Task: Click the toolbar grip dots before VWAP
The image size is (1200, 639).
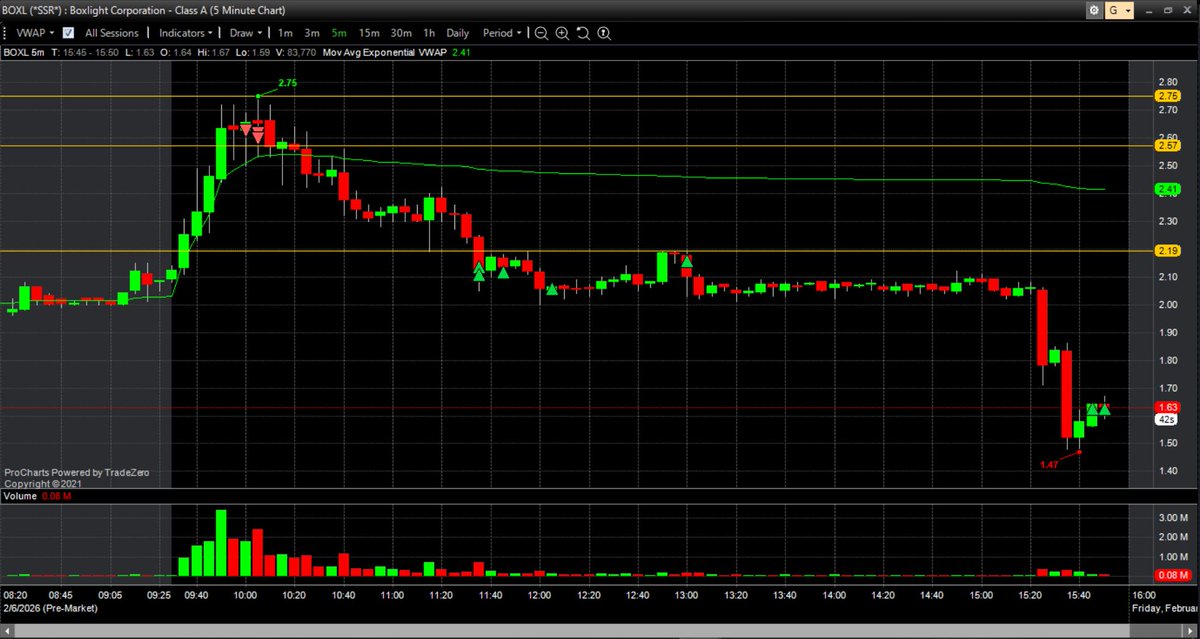Action: coord(6,33)
